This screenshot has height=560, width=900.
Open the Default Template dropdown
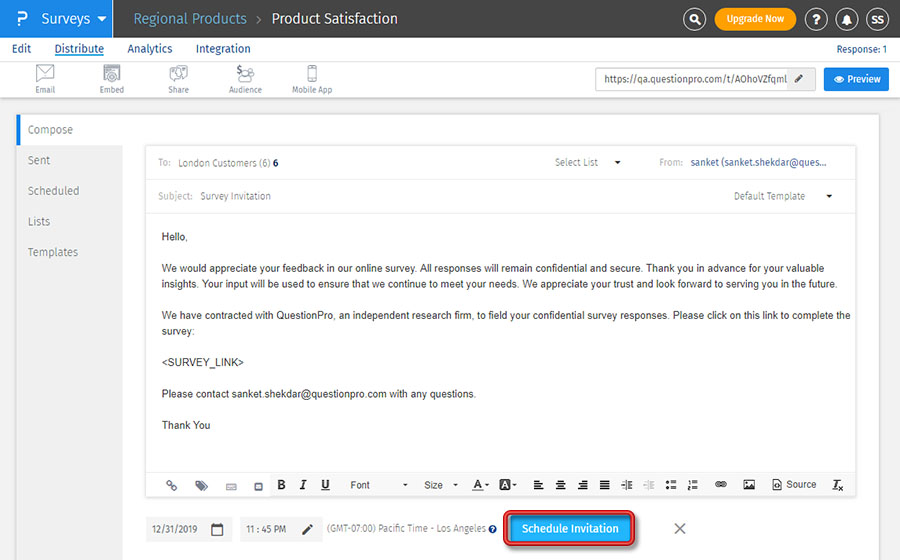tap(783, 196)
